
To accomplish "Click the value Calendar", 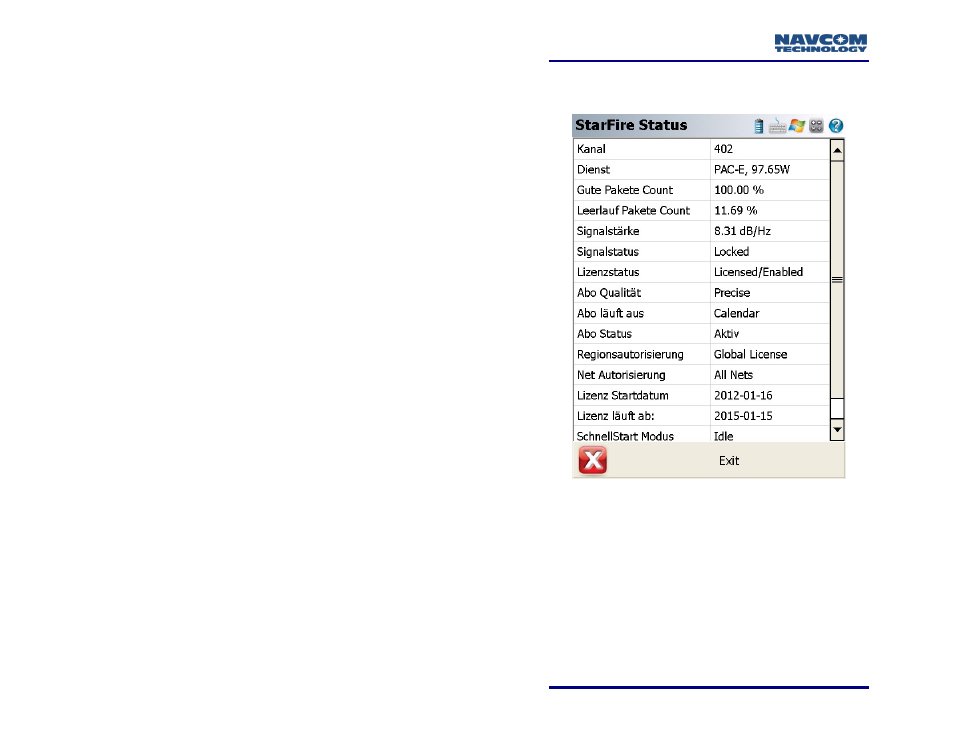I will click(x=736, y=313).
